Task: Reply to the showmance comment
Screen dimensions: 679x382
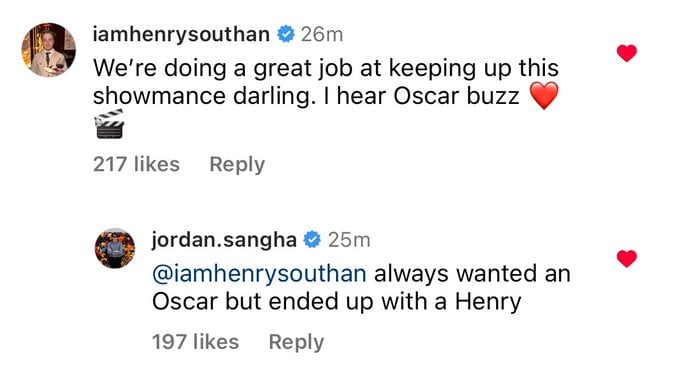Action: [x=237, y=165]
